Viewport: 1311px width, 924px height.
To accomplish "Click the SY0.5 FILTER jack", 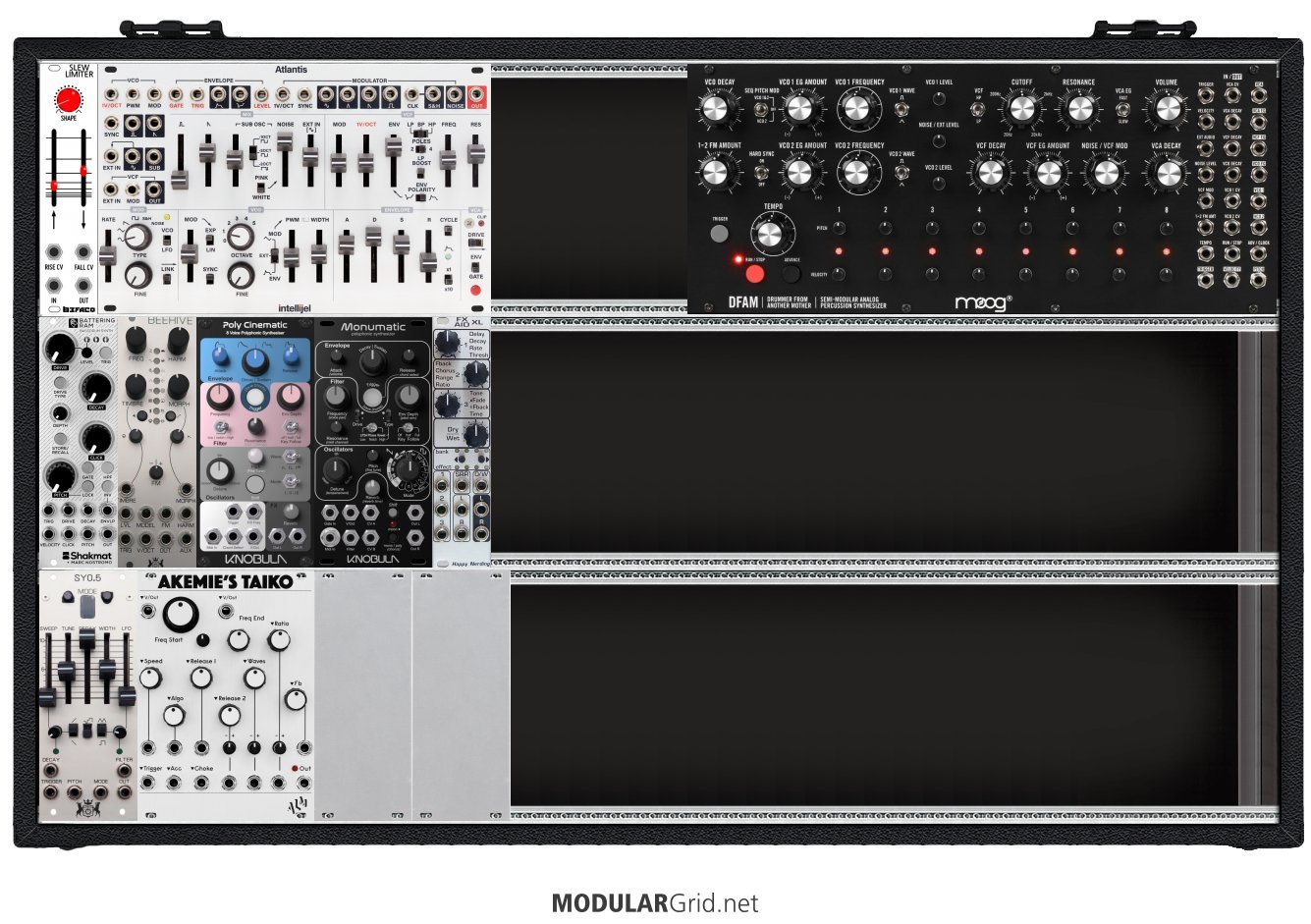I will coord(125,770).
